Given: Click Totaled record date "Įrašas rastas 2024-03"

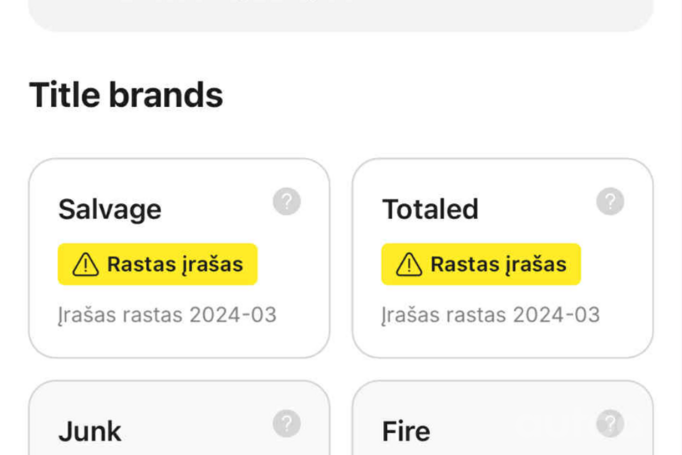Looking at the screenshot, I should click(490, 315).
